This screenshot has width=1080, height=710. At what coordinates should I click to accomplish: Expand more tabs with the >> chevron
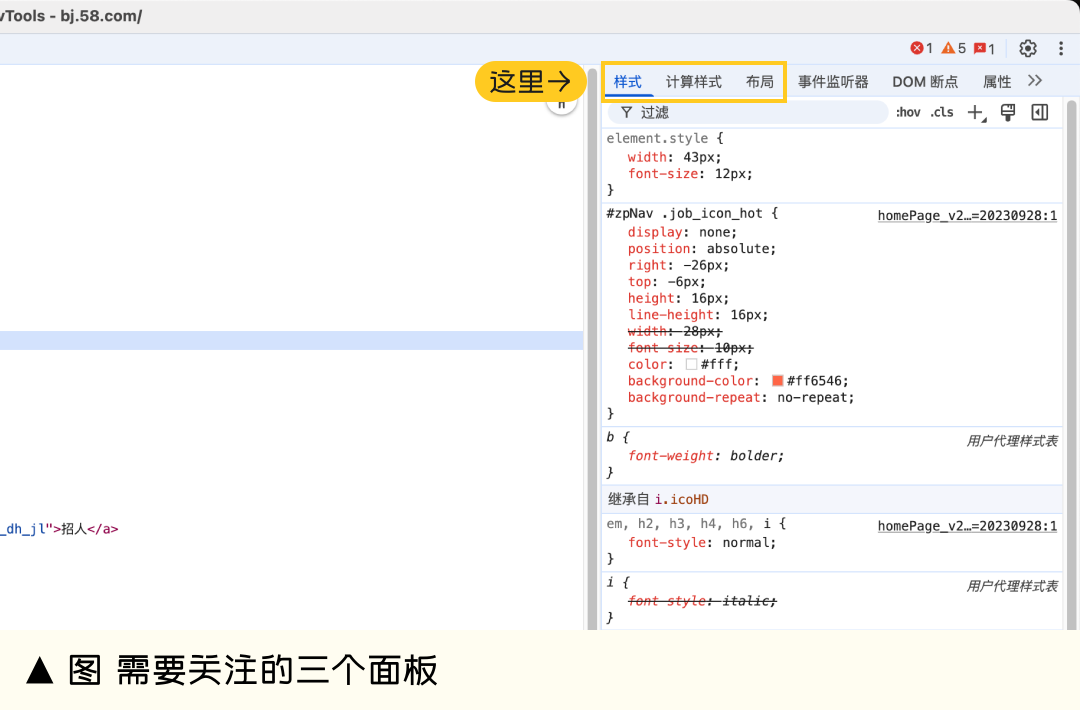(x=1035, y=81)
